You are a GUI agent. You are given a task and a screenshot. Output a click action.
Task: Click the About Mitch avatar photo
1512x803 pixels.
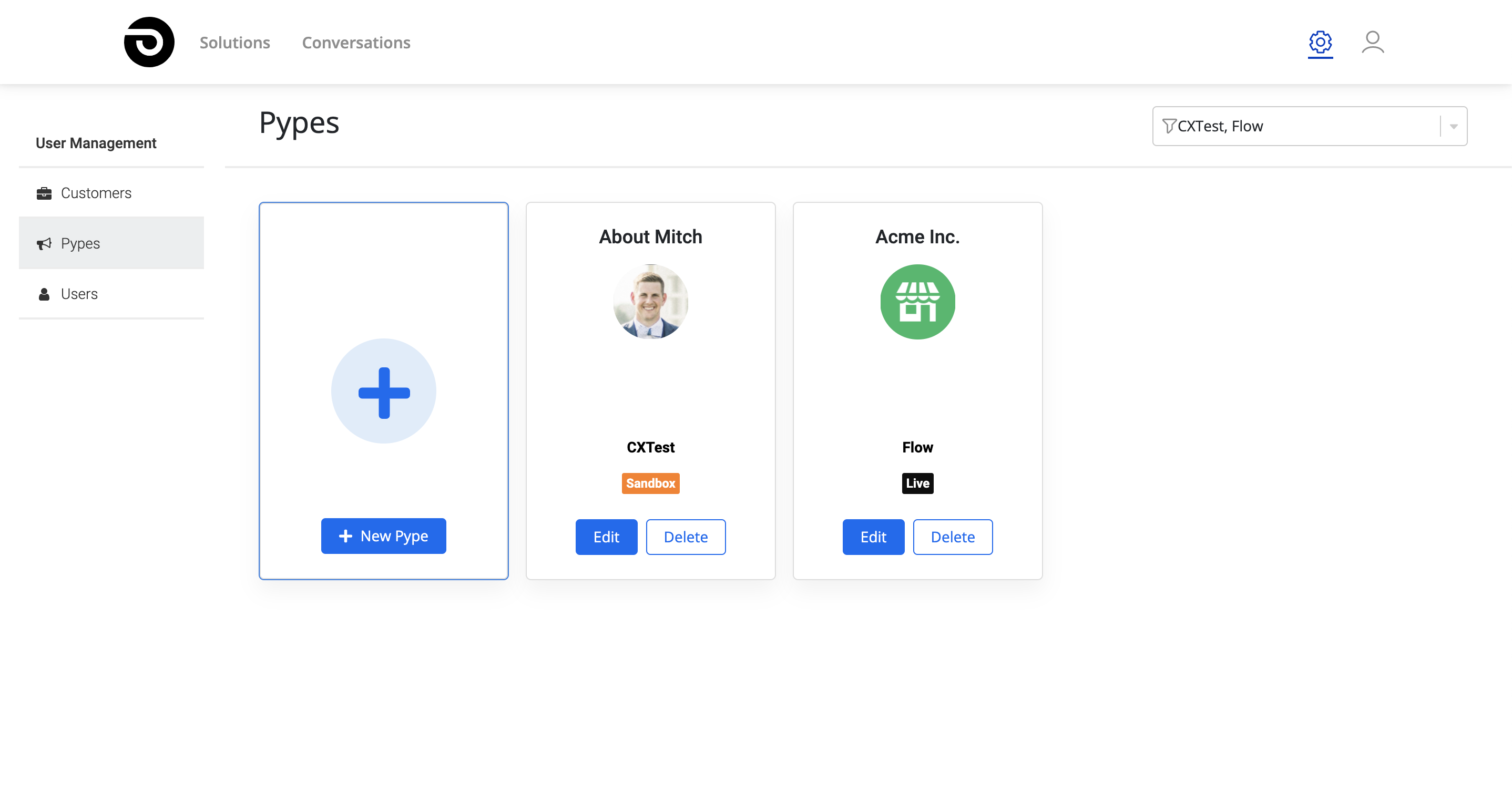point(650,302)
